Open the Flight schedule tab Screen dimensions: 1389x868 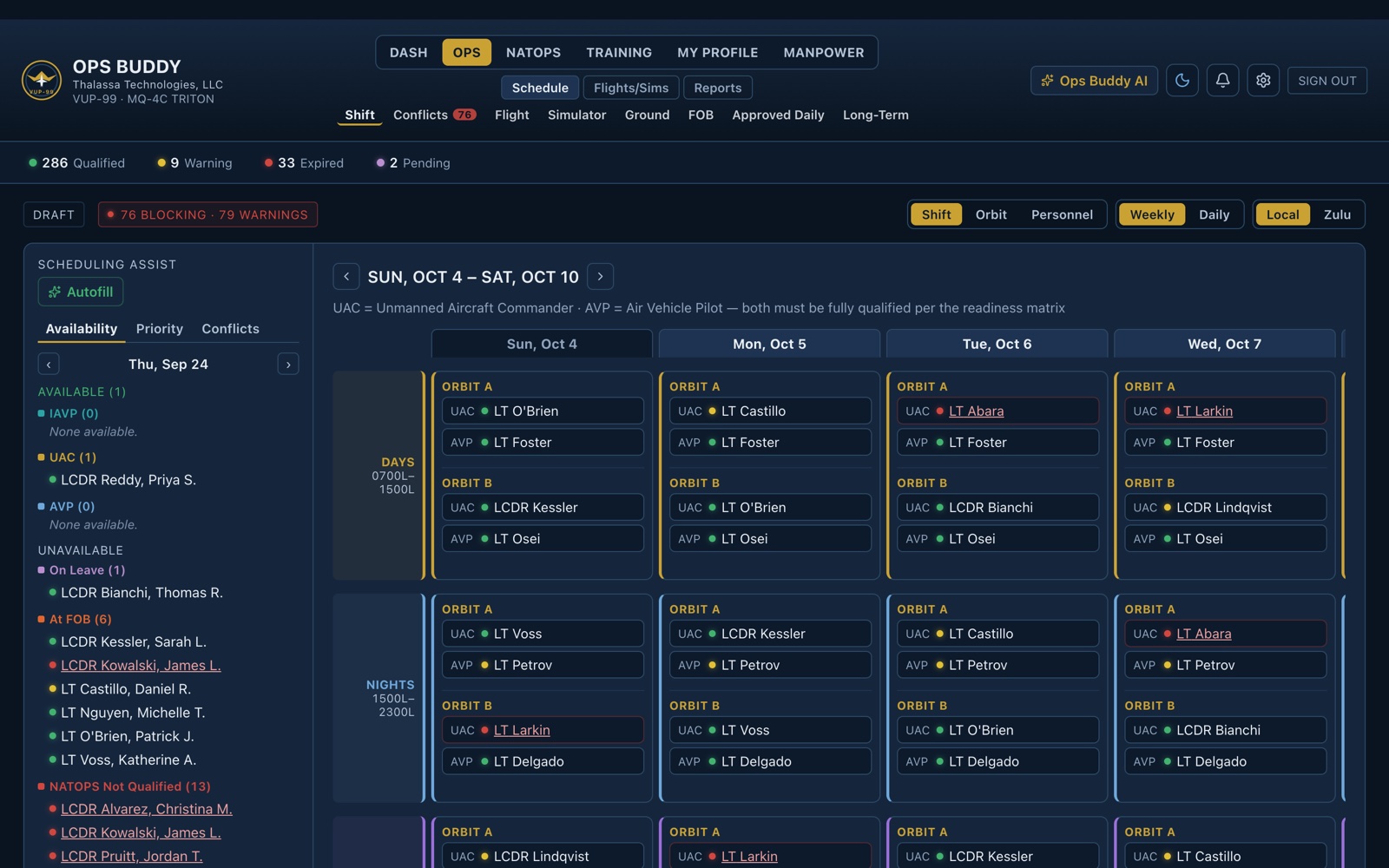pyautogui.click(x=511, y=115)
